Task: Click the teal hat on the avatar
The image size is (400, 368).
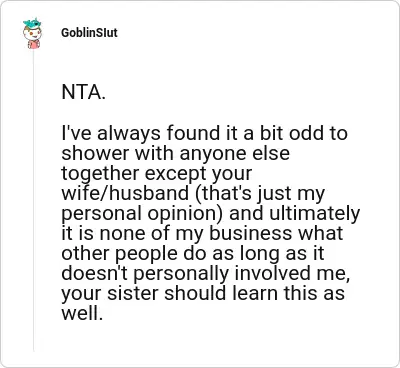Action: pyautogui.click(x=32, y=23)
